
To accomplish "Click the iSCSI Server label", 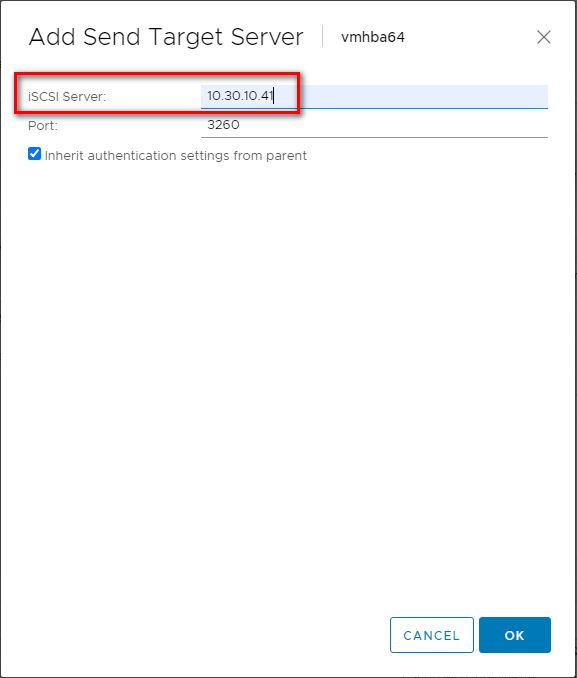I will (67, 96).
